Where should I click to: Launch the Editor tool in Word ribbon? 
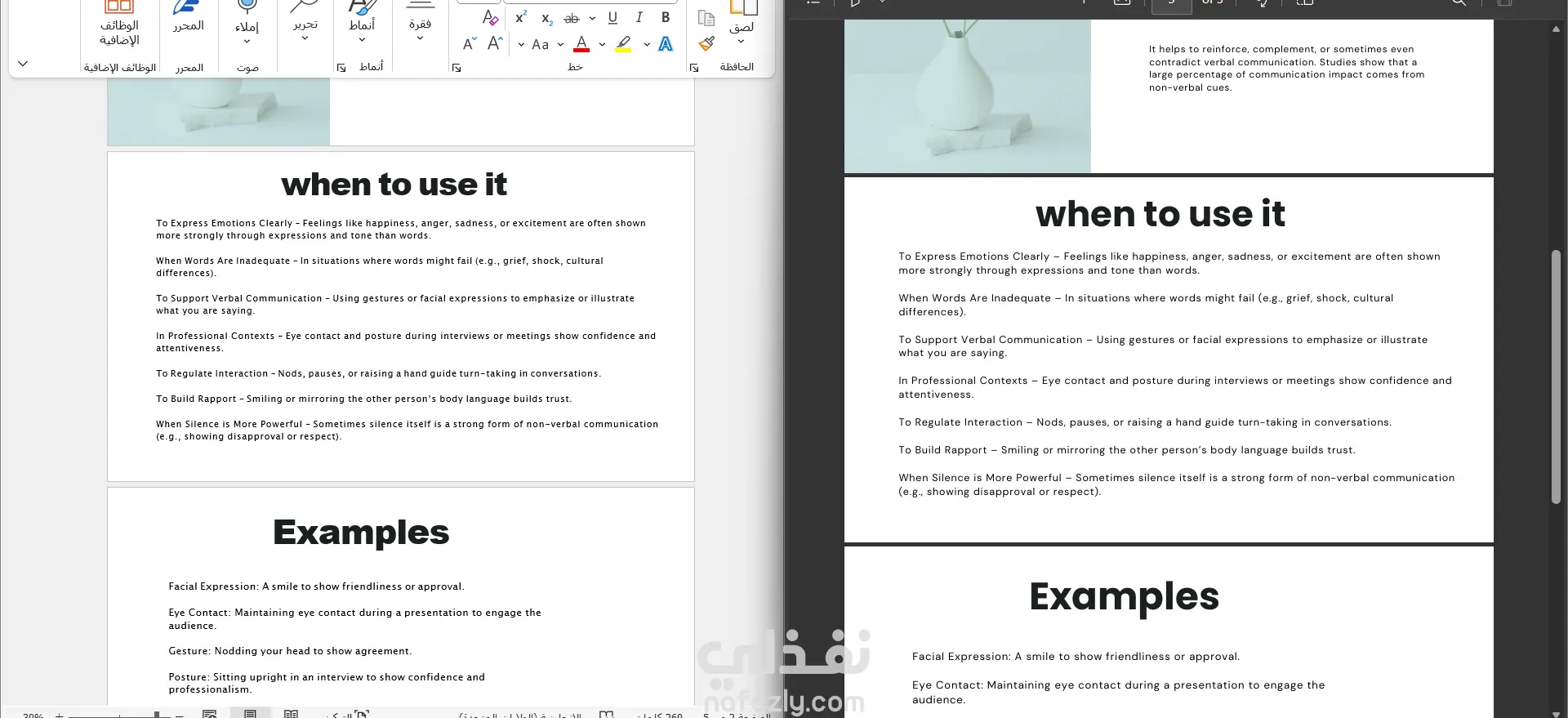click(x=189, y=18)
